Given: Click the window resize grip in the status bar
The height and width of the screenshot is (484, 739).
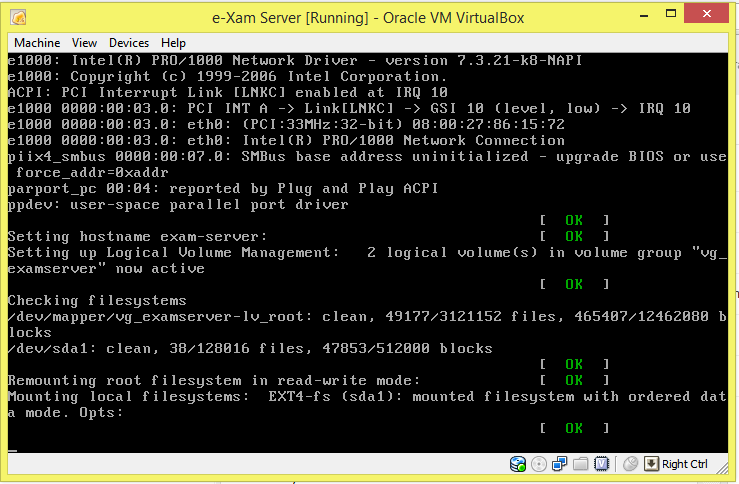Looking at the screenshot, I should point(722,468).
